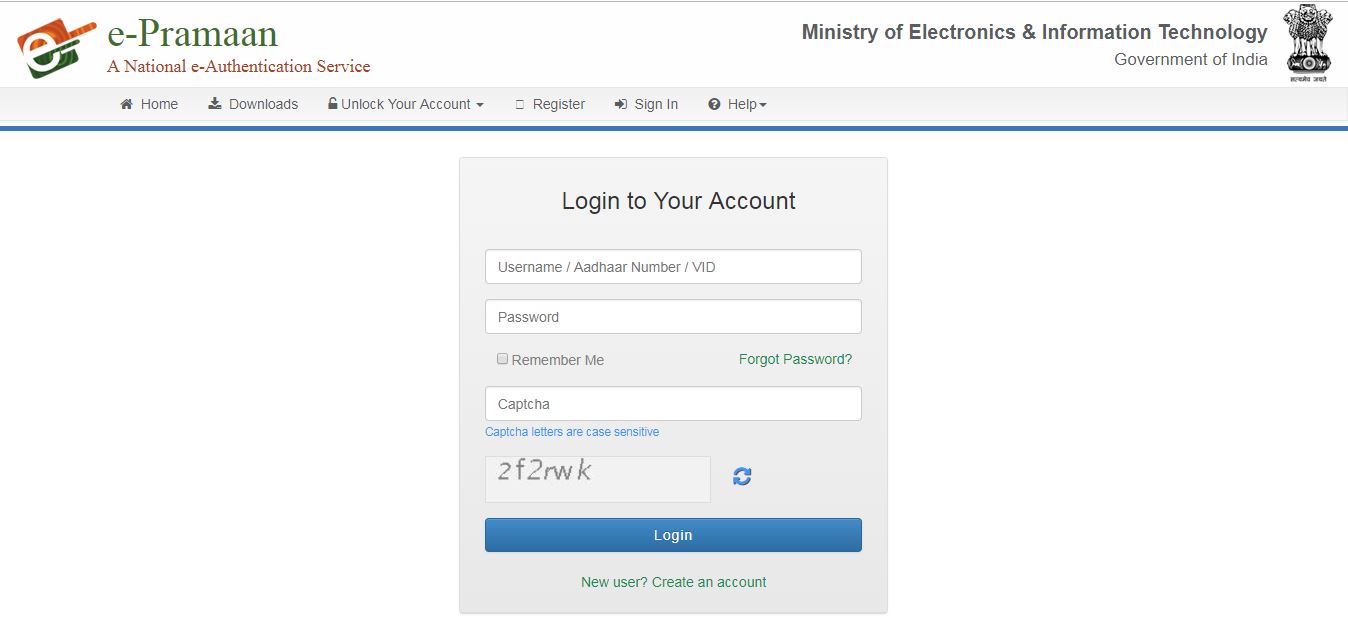Focus the Username / Aadhaar Number field

pyautogui.click(x=673, y=267)
